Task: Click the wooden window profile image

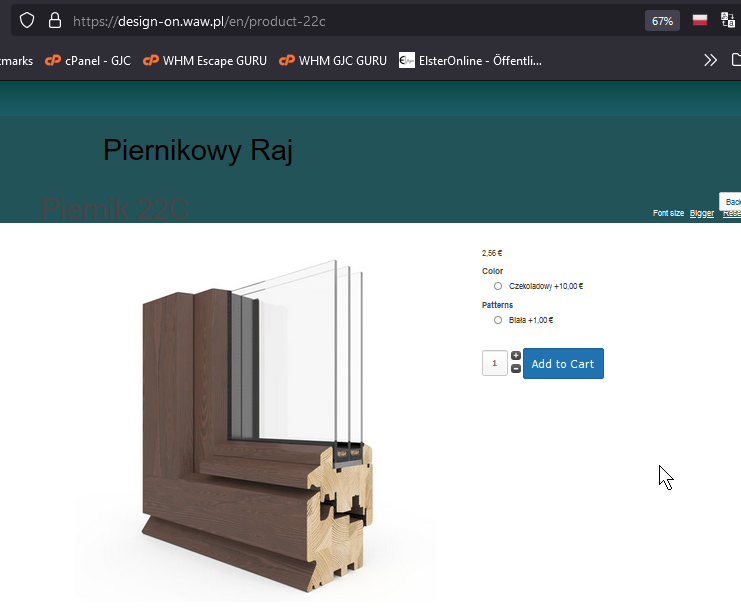Action: (x=258, y=425)
